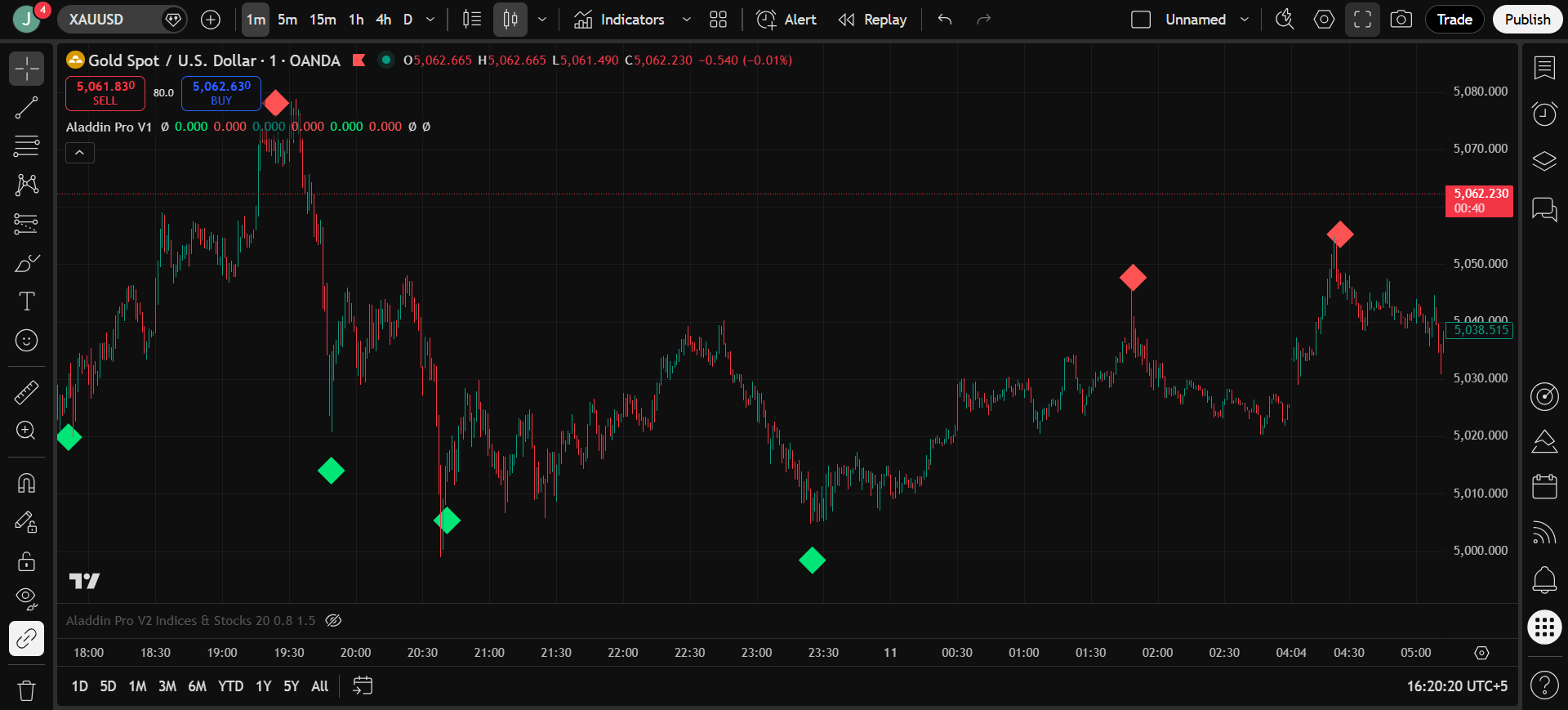Enable magnet mode for drawings
The width and height of the screenshot is (1568, 710).
26,484
